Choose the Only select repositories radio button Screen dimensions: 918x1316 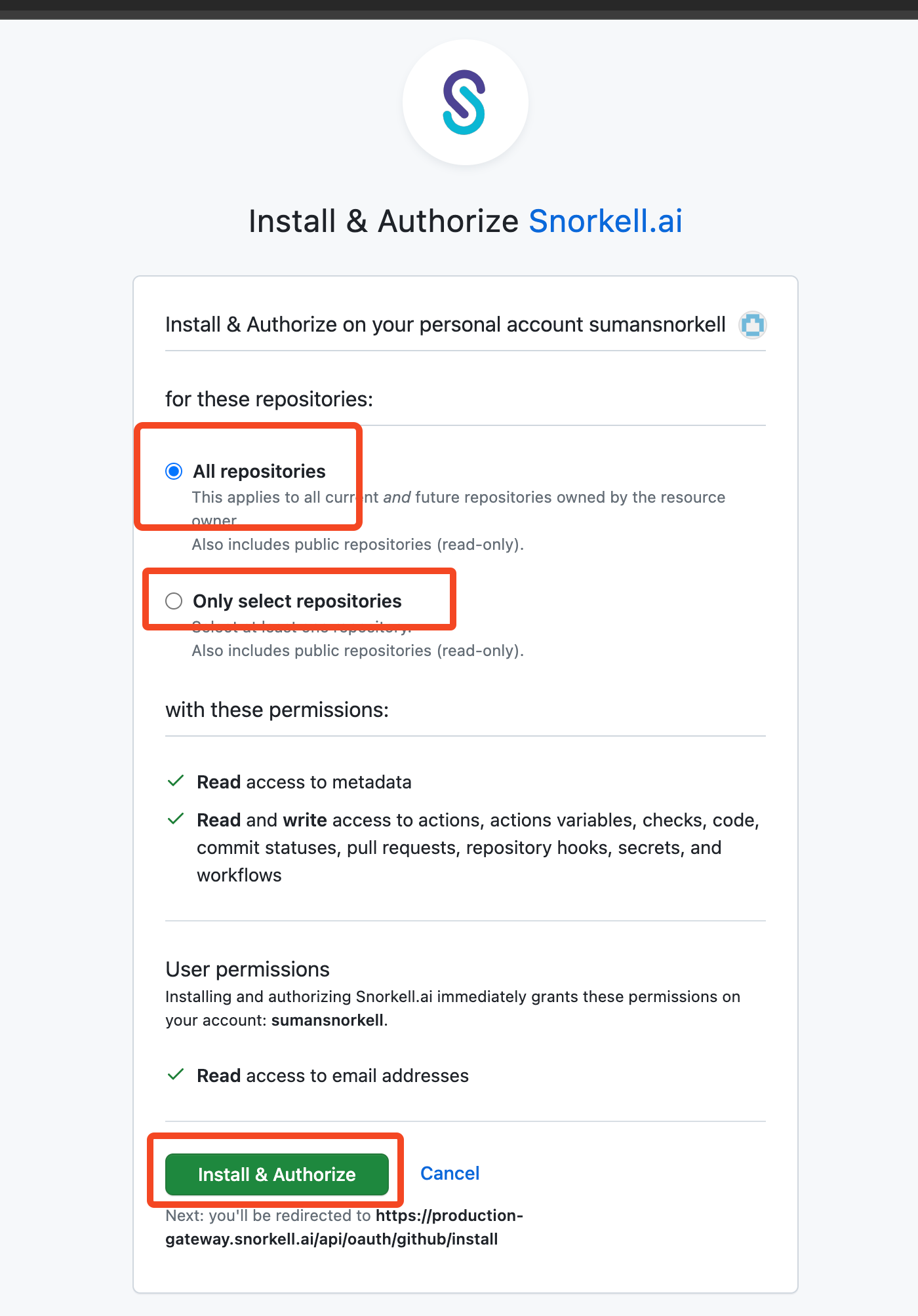click(x=174, y=601)
